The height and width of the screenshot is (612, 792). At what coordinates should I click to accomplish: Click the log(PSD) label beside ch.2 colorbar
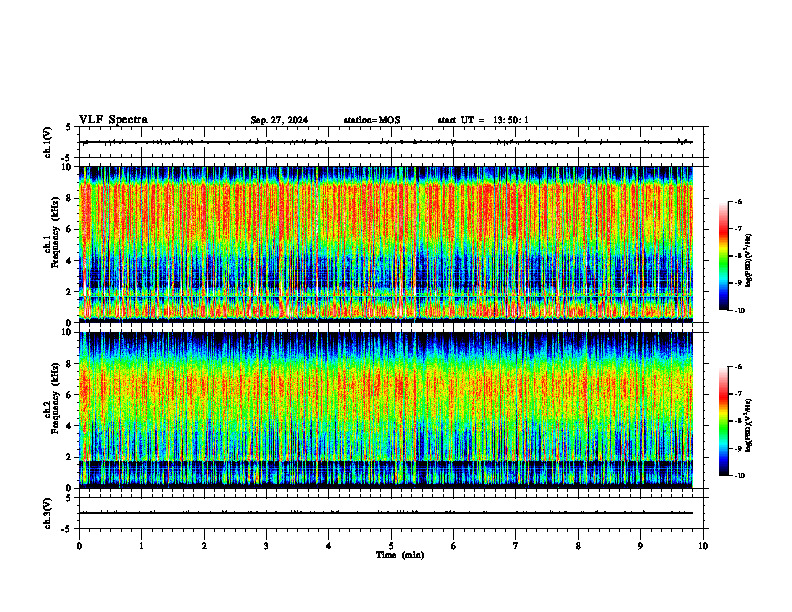[749, 426]
